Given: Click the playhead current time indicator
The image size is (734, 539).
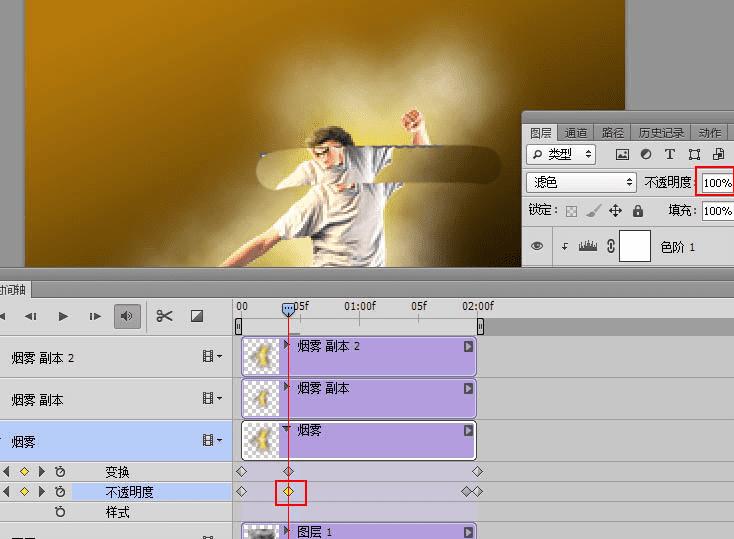Looking at the screenshot, I should [x=288, y=310].
